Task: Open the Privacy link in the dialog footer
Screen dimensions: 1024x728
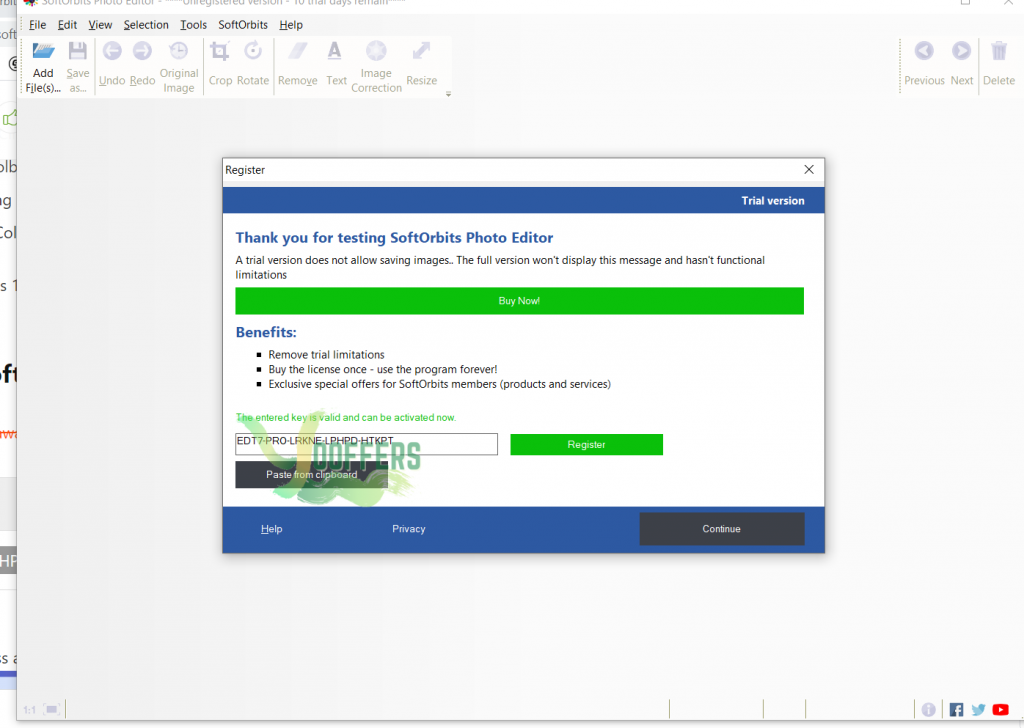Action: [x=409, y=529]
